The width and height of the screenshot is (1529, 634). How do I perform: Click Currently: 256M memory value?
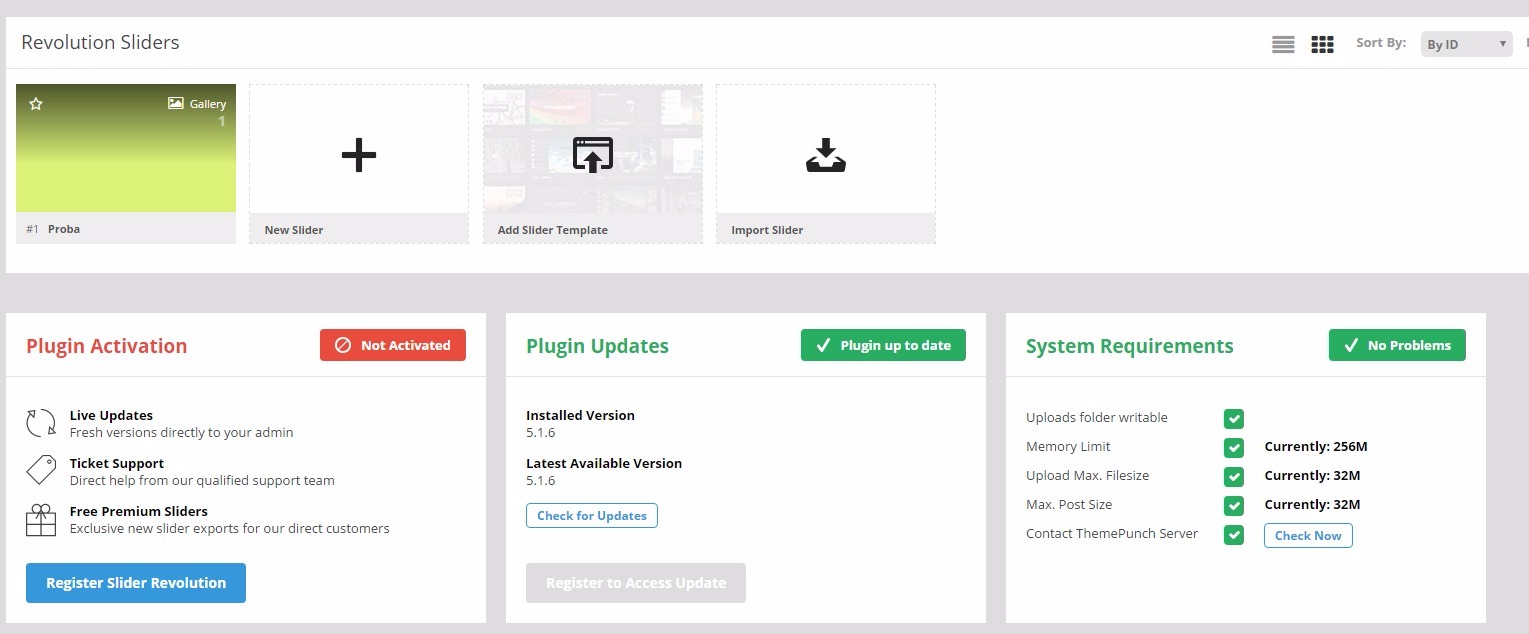click(1316, 447)
